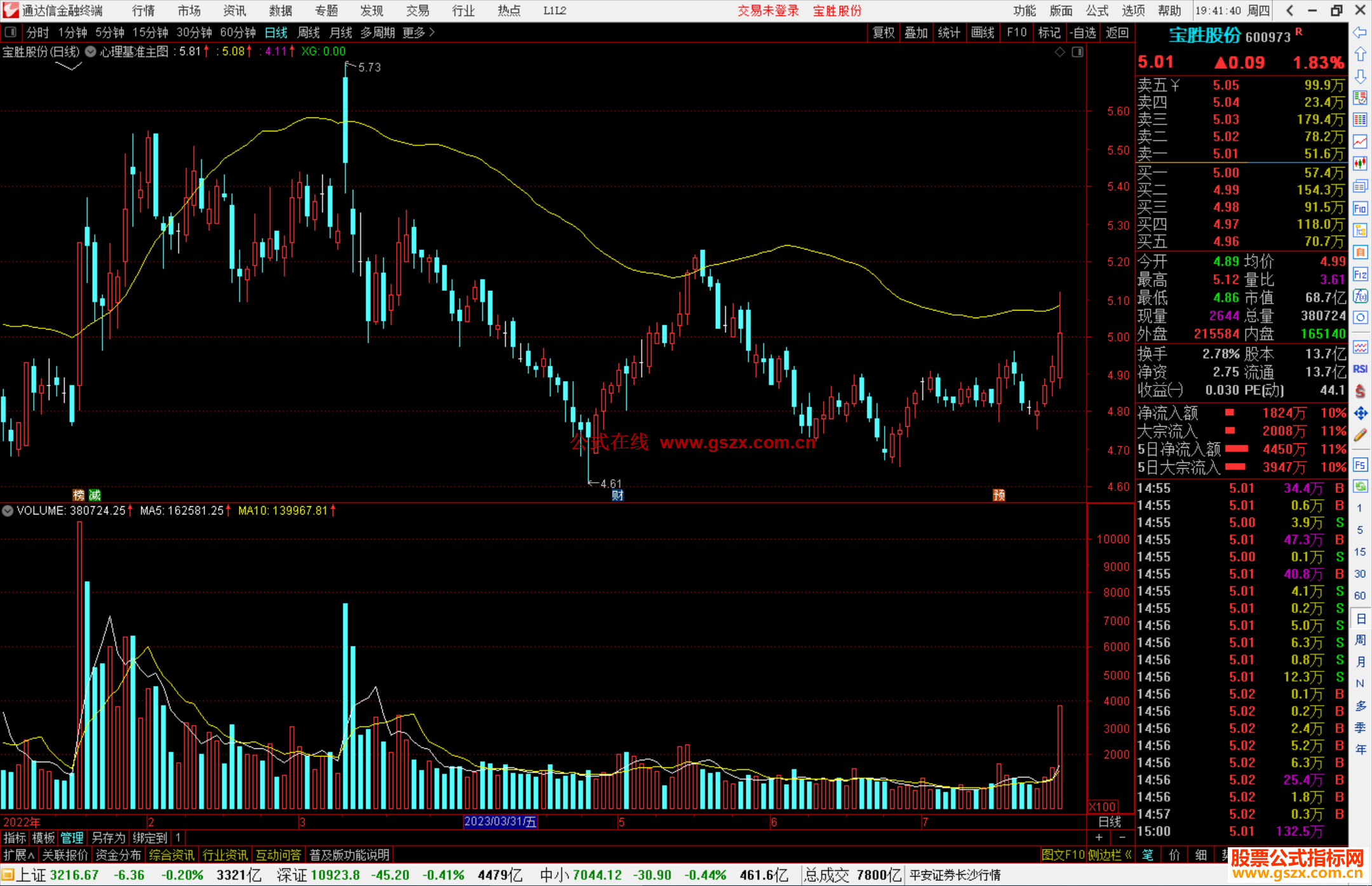Click the 2023/03/31 date marker on timeline

(x=500, y=821)
